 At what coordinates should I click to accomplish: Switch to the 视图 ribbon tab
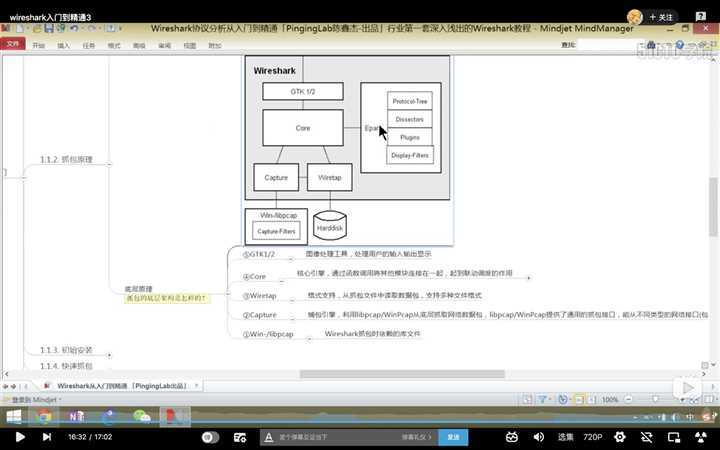pyautogui.click(x=190, y=45)
